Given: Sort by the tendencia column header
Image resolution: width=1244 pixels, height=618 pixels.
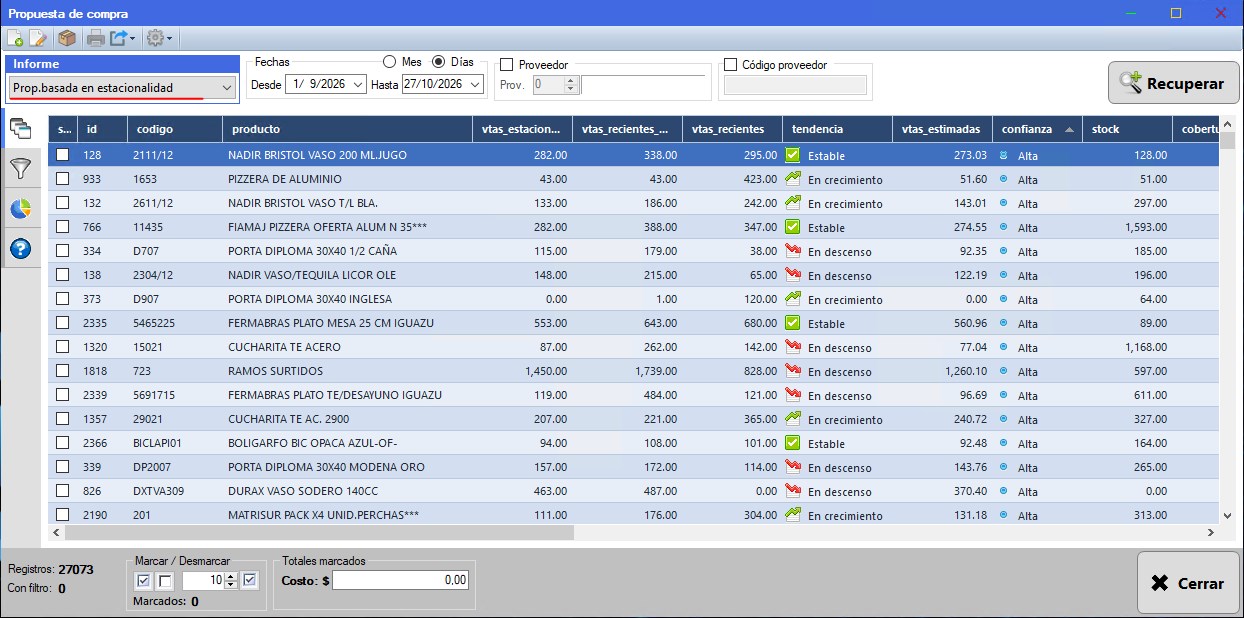Looking at the screenshot, I should [838, 129].
